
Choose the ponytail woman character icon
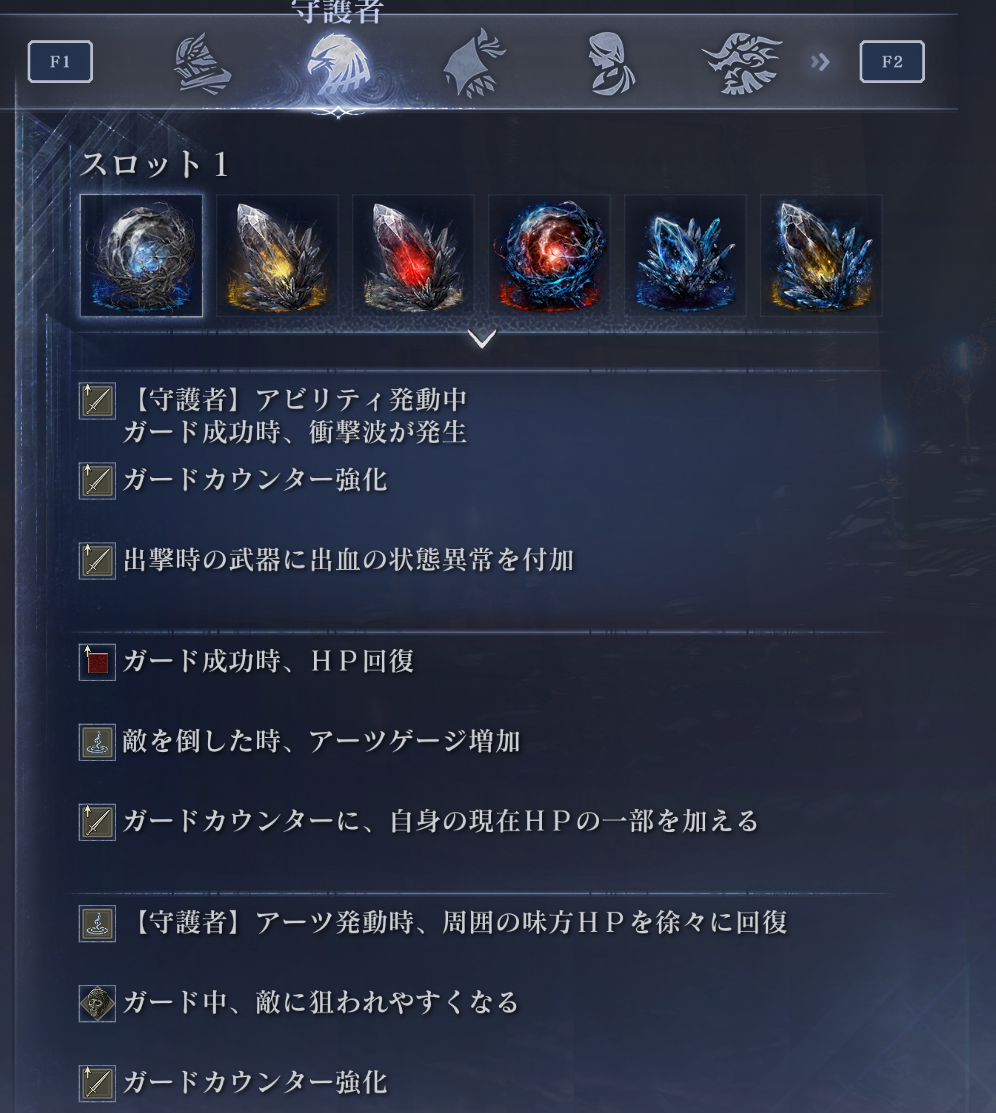point(611,64)
